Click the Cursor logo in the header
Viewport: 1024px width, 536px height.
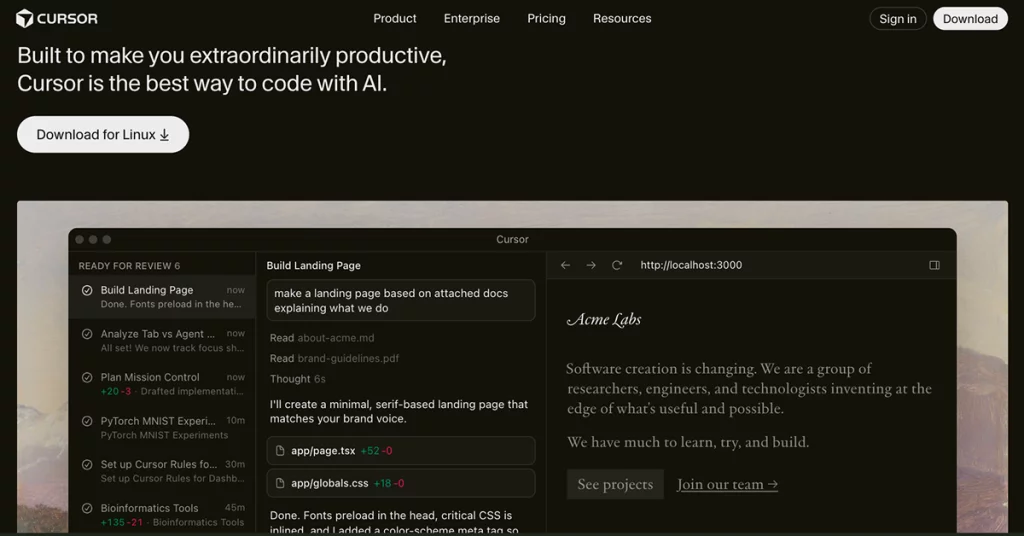(x=57, y=18)
